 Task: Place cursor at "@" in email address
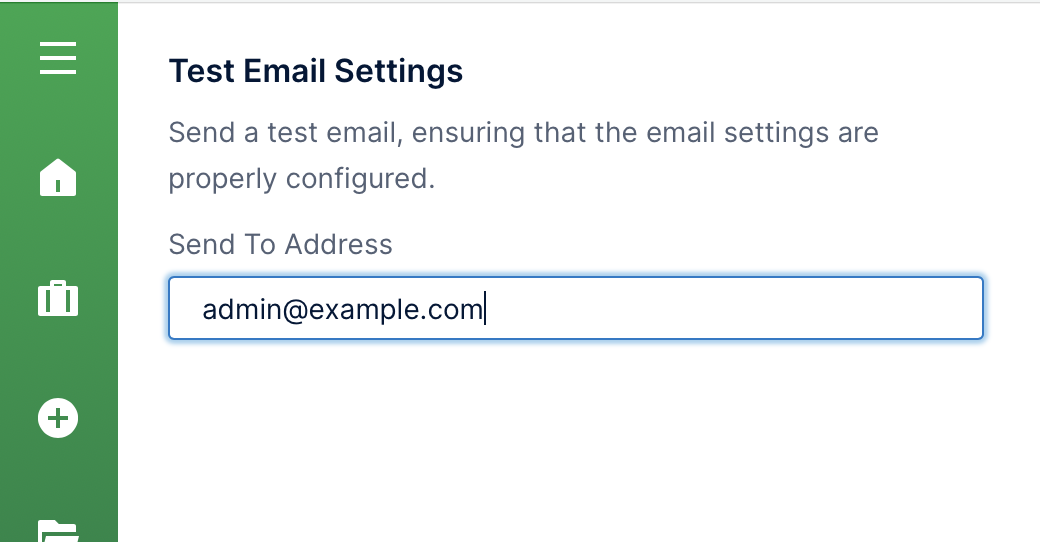(294, 310)
